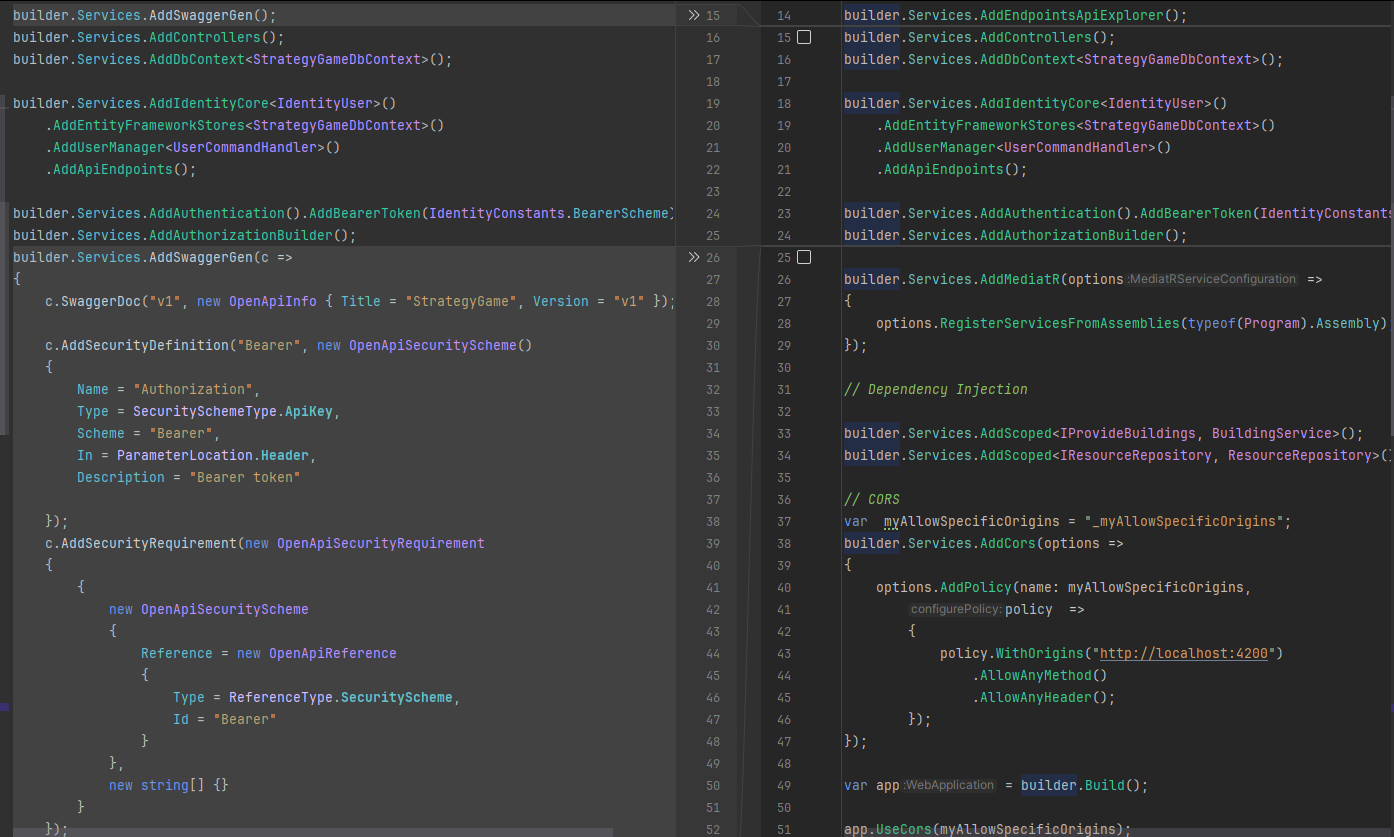Viewport: 1394px width, 837px height.
Task: Click 'new string[] {}' text
Action: coord(168,785)
